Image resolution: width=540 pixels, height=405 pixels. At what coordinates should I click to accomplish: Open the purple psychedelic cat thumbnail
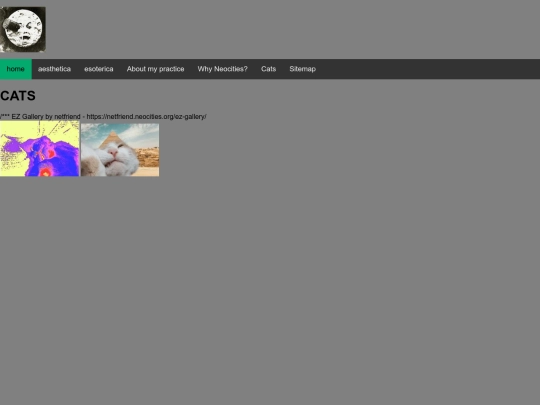pyautogui.click(x=40, y=148)
